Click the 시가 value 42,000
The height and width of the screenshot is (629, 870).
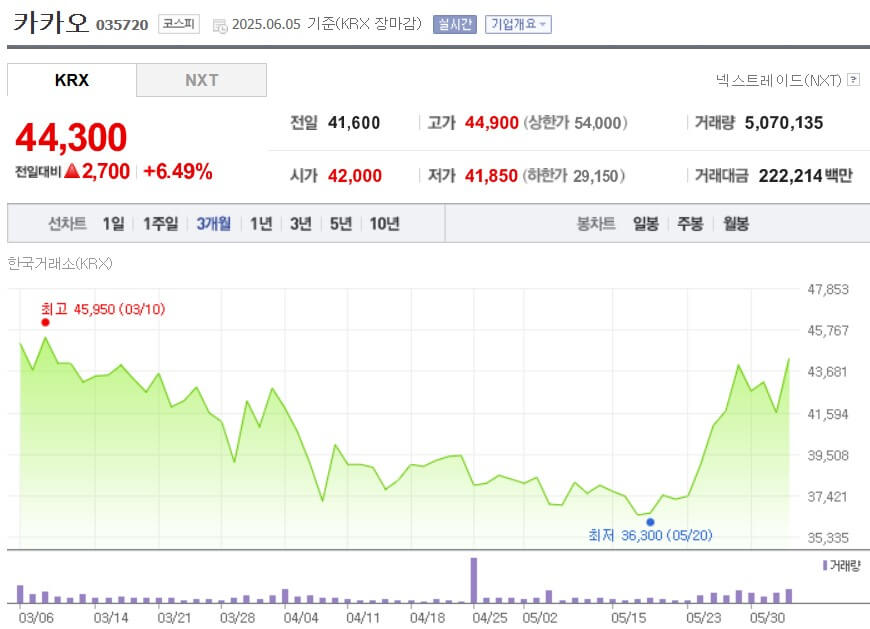pyautogui.click(x=355, y=176)
